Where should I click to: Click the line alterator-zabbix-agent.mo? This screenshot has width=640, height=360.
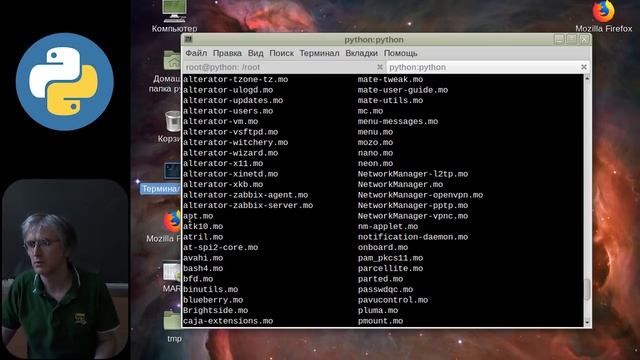pyautogui.click(x=245, y=195)
